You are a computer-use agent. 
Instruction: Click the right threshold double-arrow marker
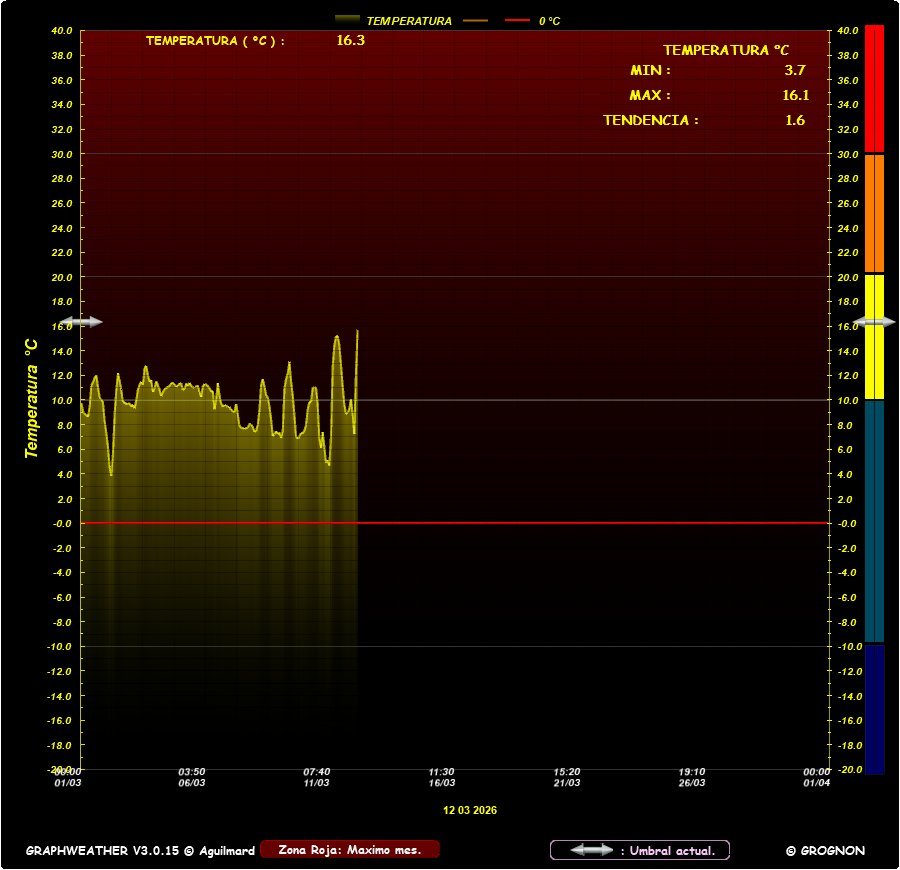pyautogui.click(x=879, y=322)
